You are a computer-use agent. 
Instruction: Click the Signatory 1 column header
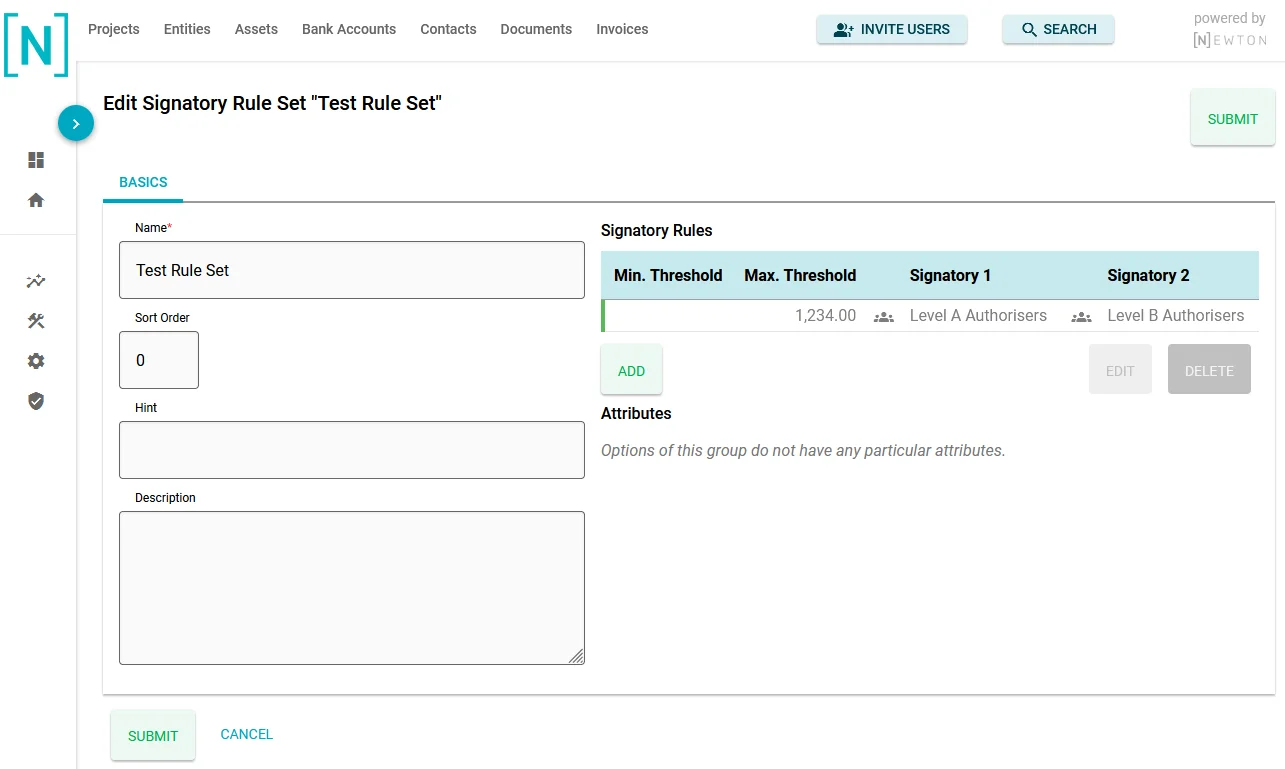[x=950, y=276]
